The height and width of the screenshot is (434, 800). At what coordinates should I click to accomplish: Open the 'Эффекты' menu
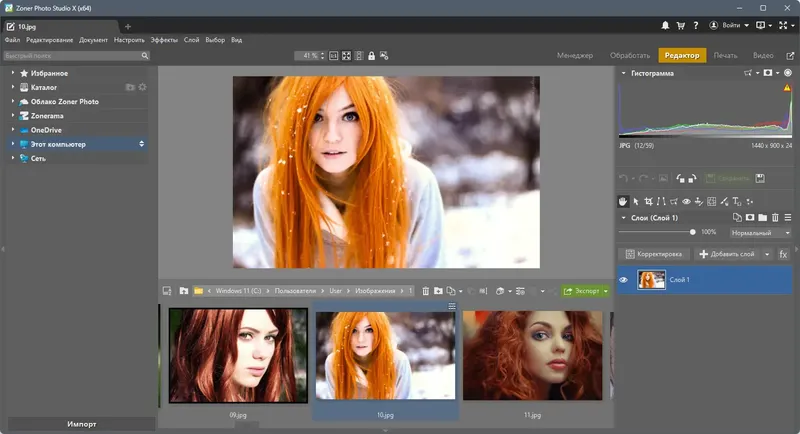click(x=164, y=40)
